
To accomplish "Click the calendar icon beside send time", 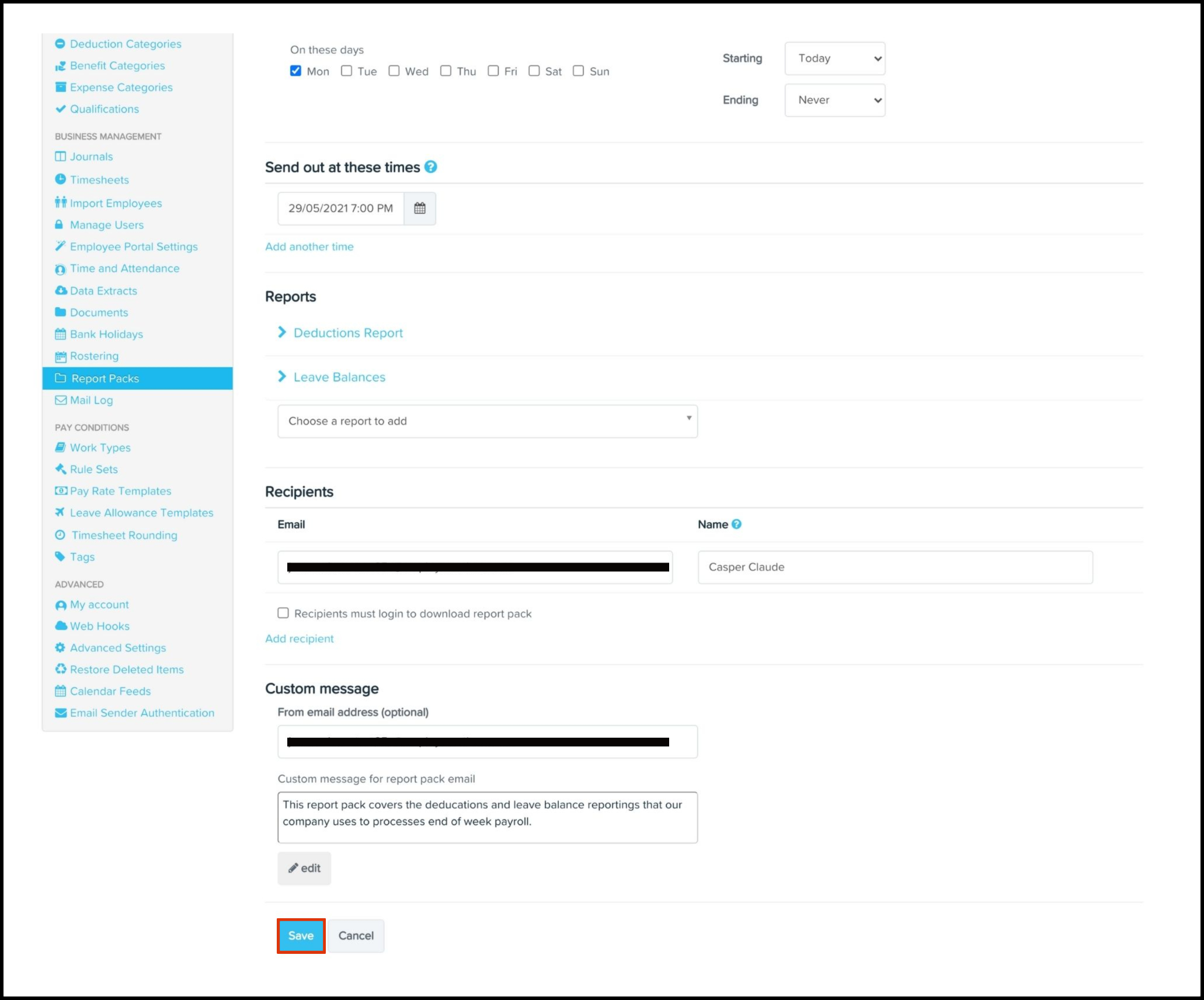I will pos(419,208).
